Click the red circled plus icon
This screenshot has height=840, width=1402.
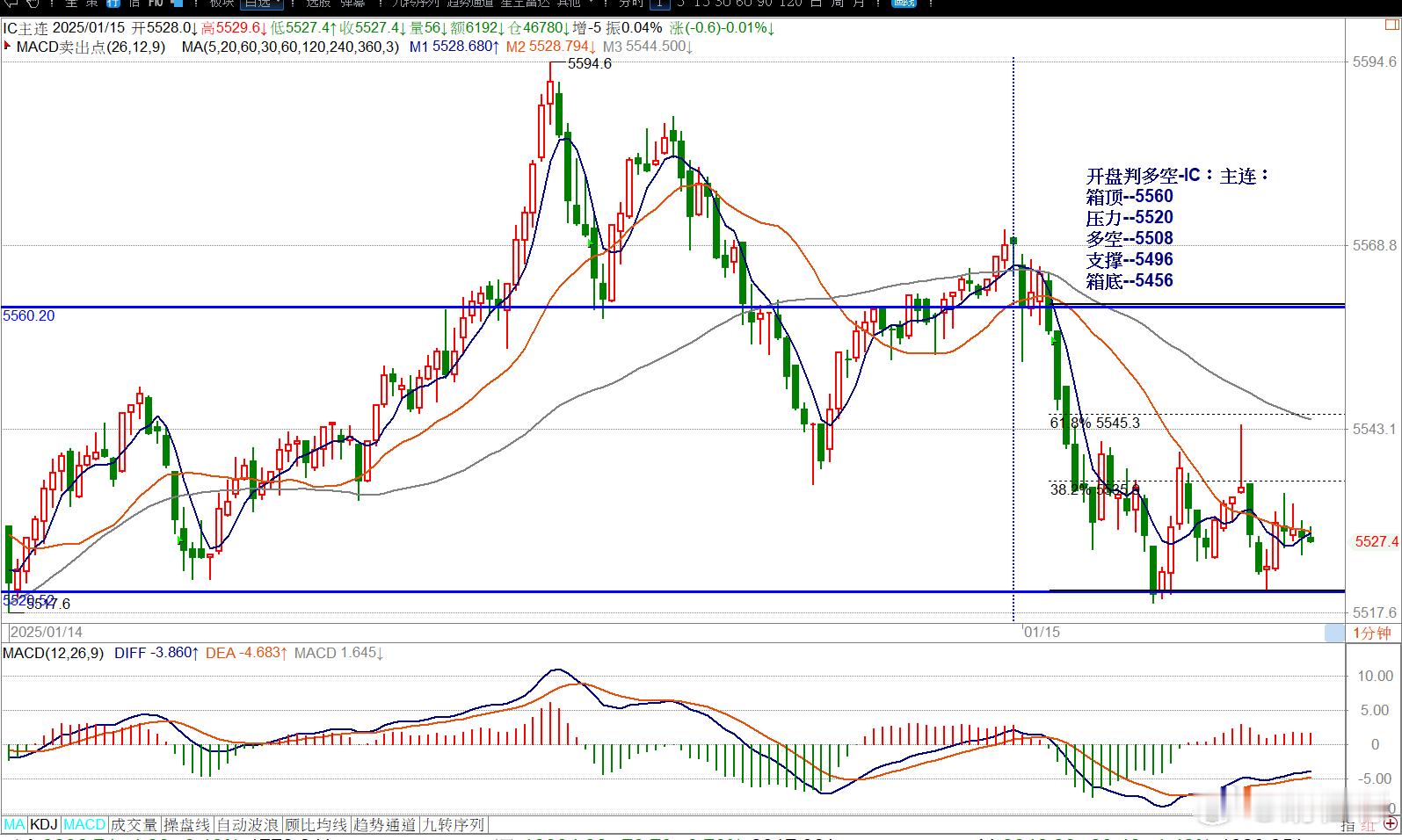tap(1391, 824)
